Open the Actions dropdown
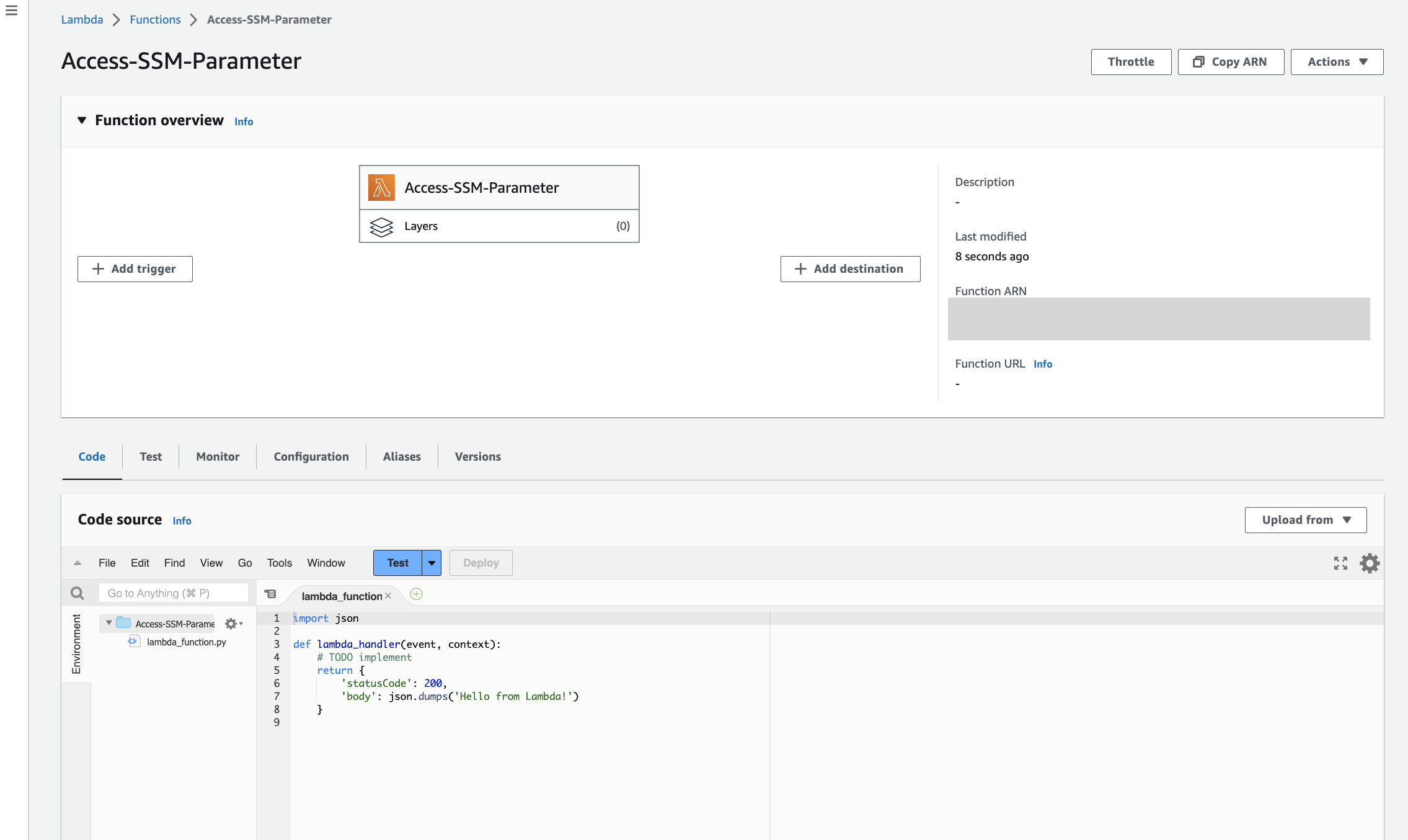Viewport: 1408px width, 840px height. [x=1337, y=62]
